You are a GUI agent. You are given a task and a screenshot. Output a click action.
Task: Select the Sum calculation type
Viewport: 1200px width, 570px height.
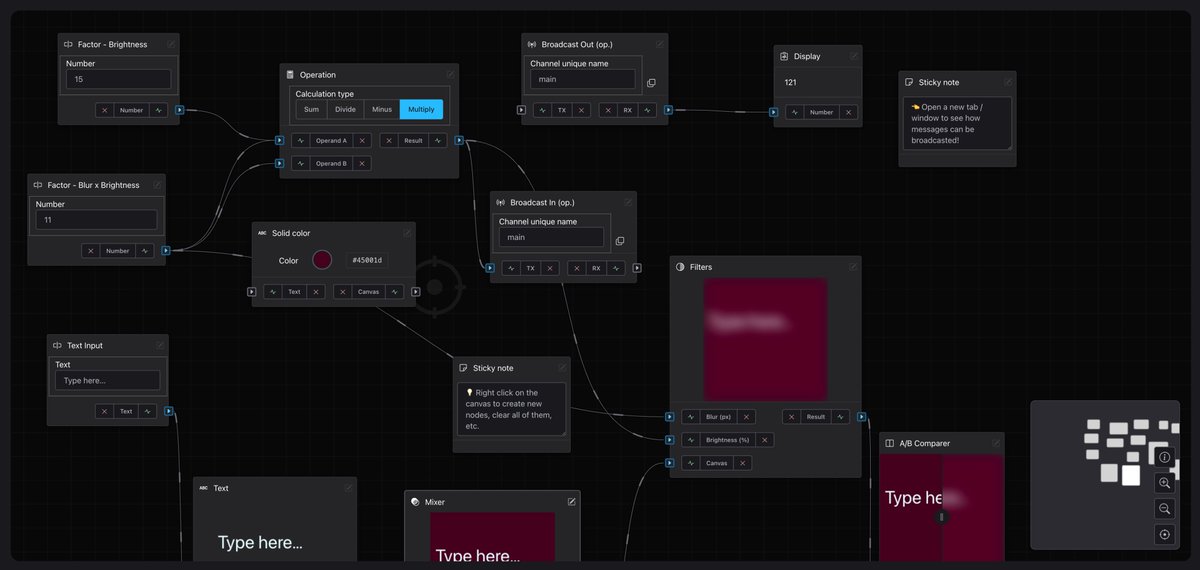click(x=311, y=110)
